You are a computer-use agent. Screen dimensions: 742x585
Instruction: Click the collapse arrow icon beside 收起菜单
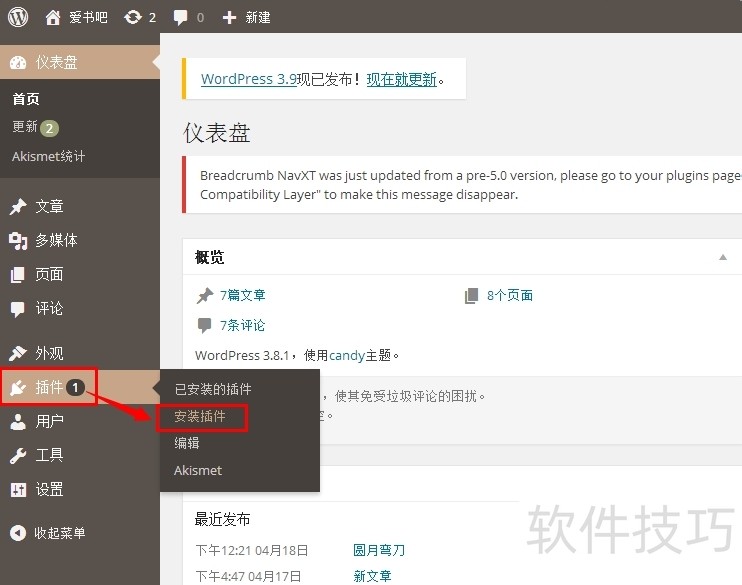point(18,533)
